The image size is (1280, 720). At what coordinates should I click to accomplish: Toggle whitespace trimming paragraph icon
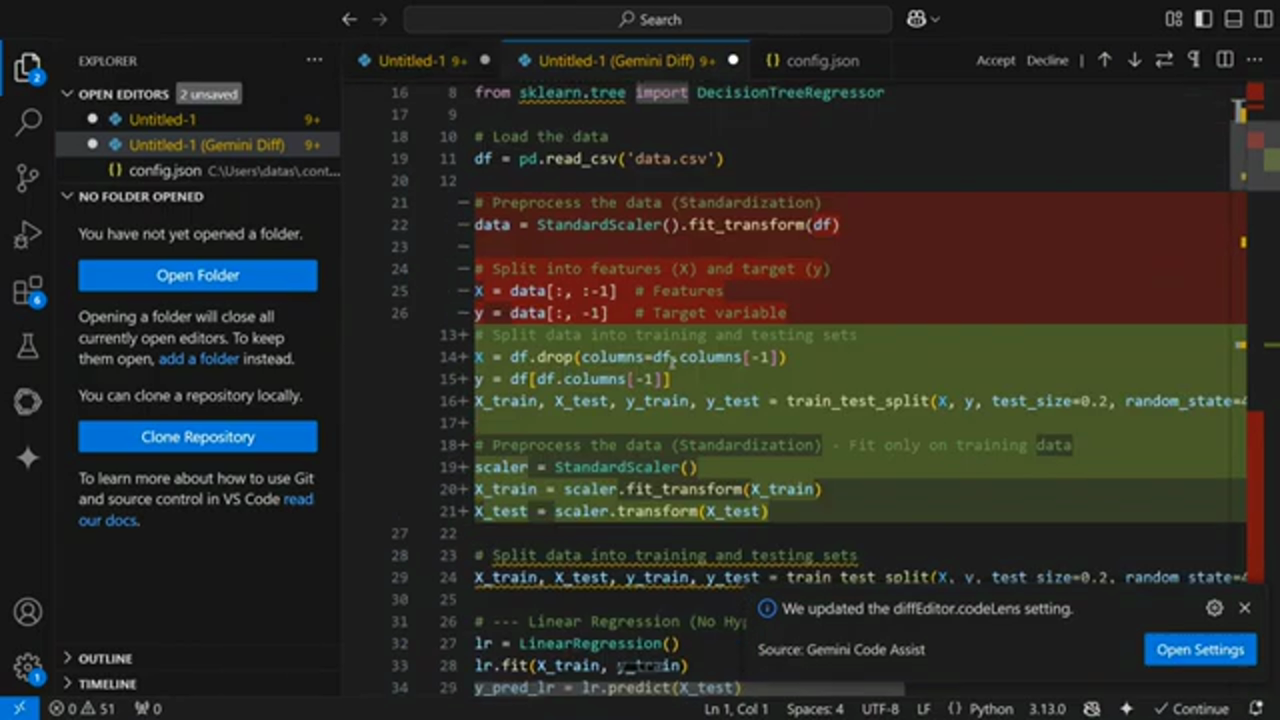(1194, 60)
